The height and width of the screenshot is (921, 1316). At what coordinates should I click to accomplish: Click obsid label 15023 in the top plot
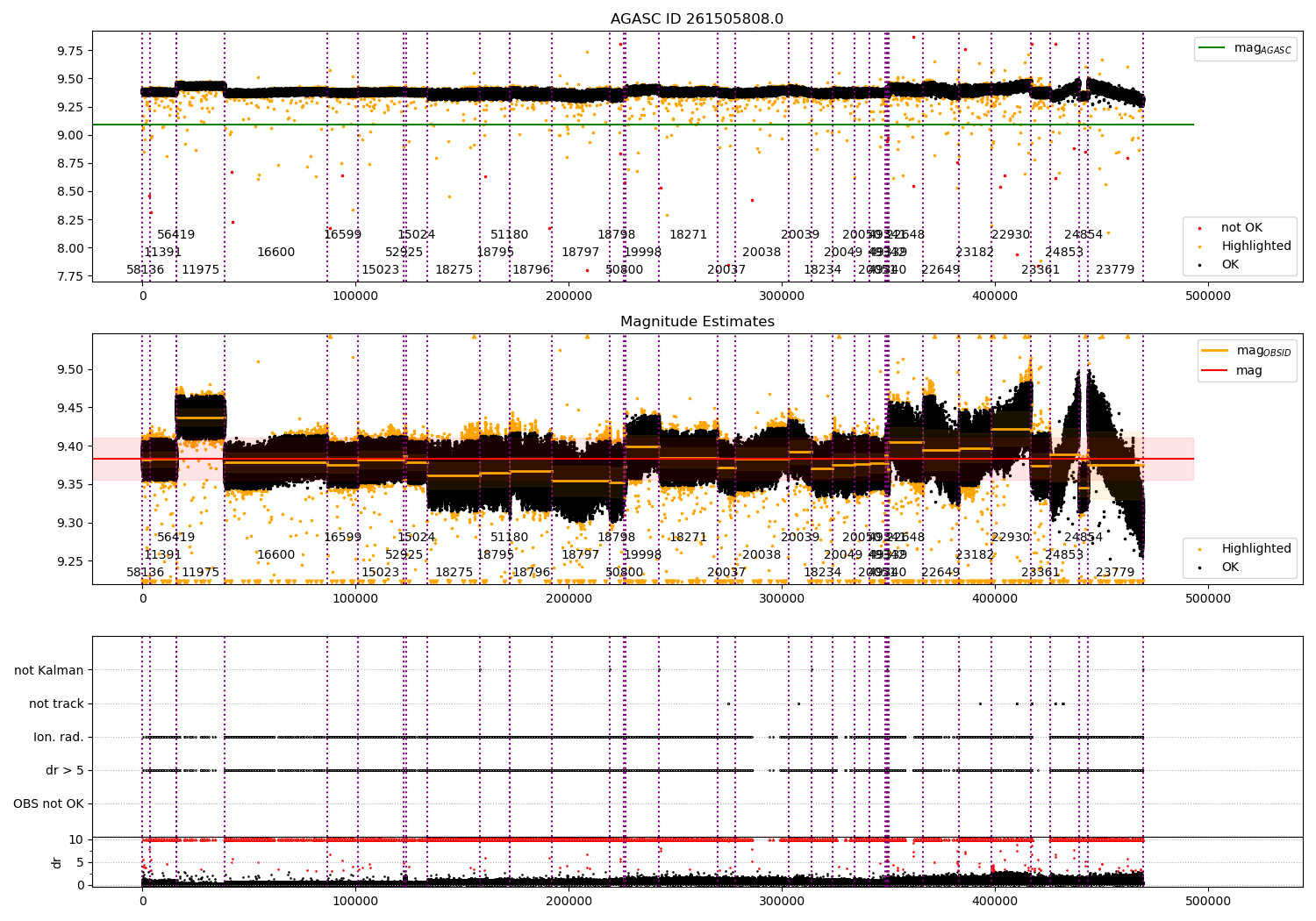(381, 269)
